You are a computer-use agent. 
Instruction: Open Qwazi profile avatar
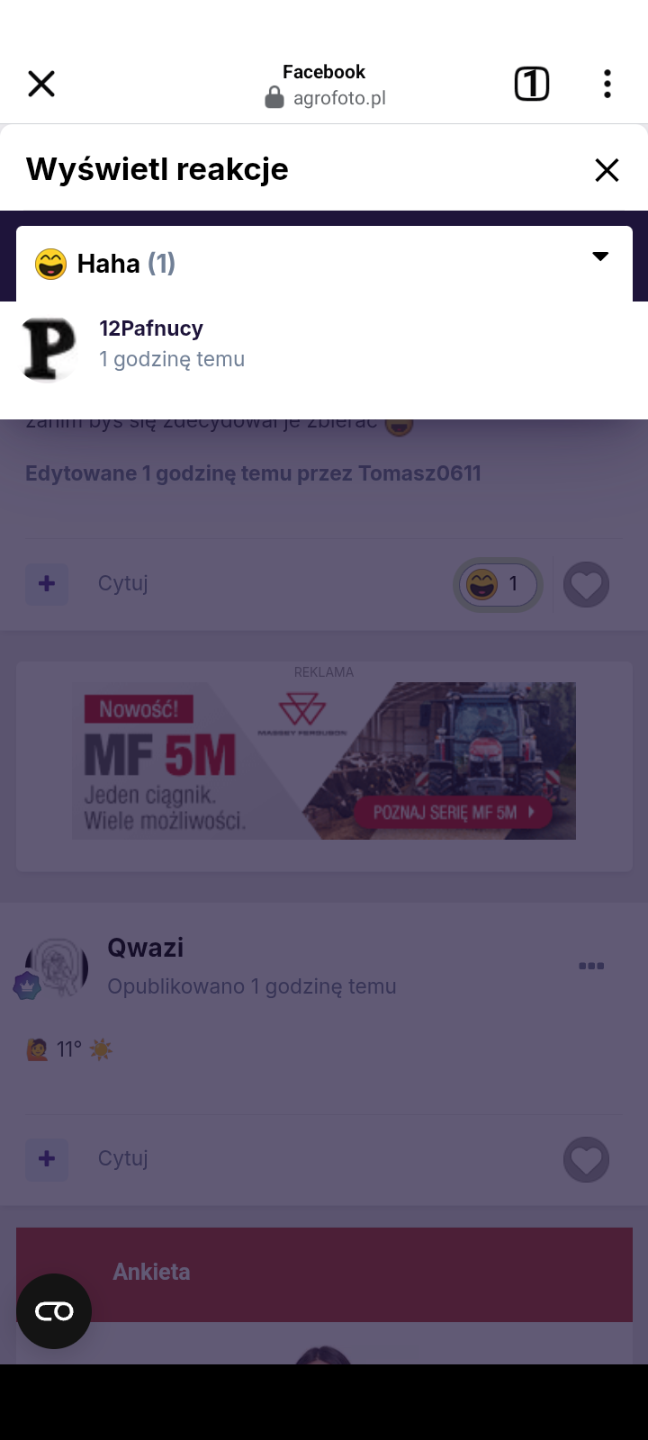57,967
